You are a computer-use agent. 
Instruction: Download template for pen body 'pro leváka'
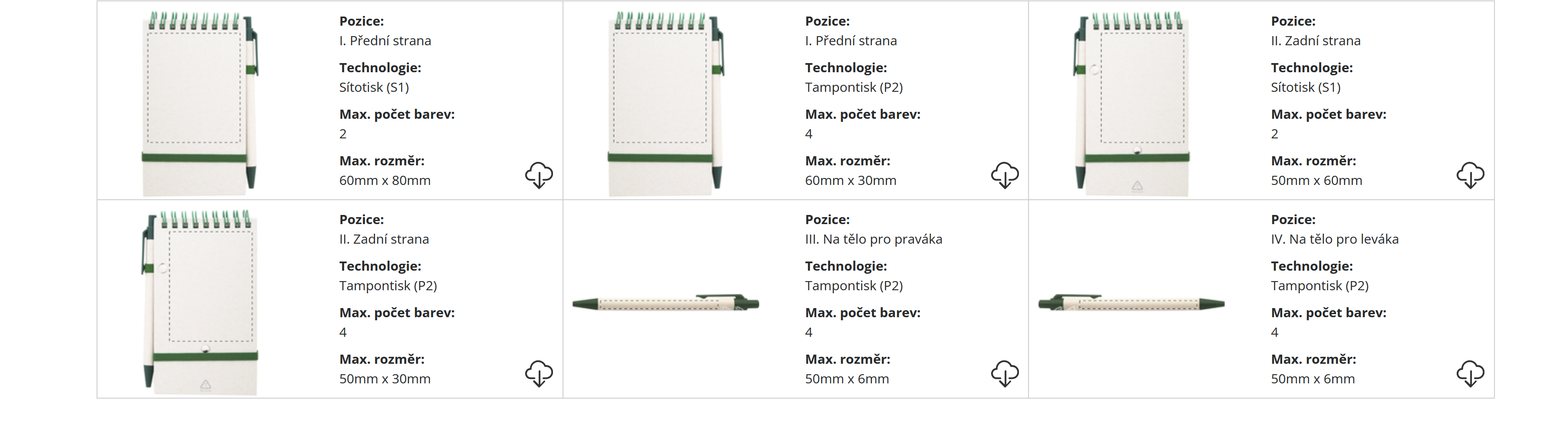click(1470, 373)
